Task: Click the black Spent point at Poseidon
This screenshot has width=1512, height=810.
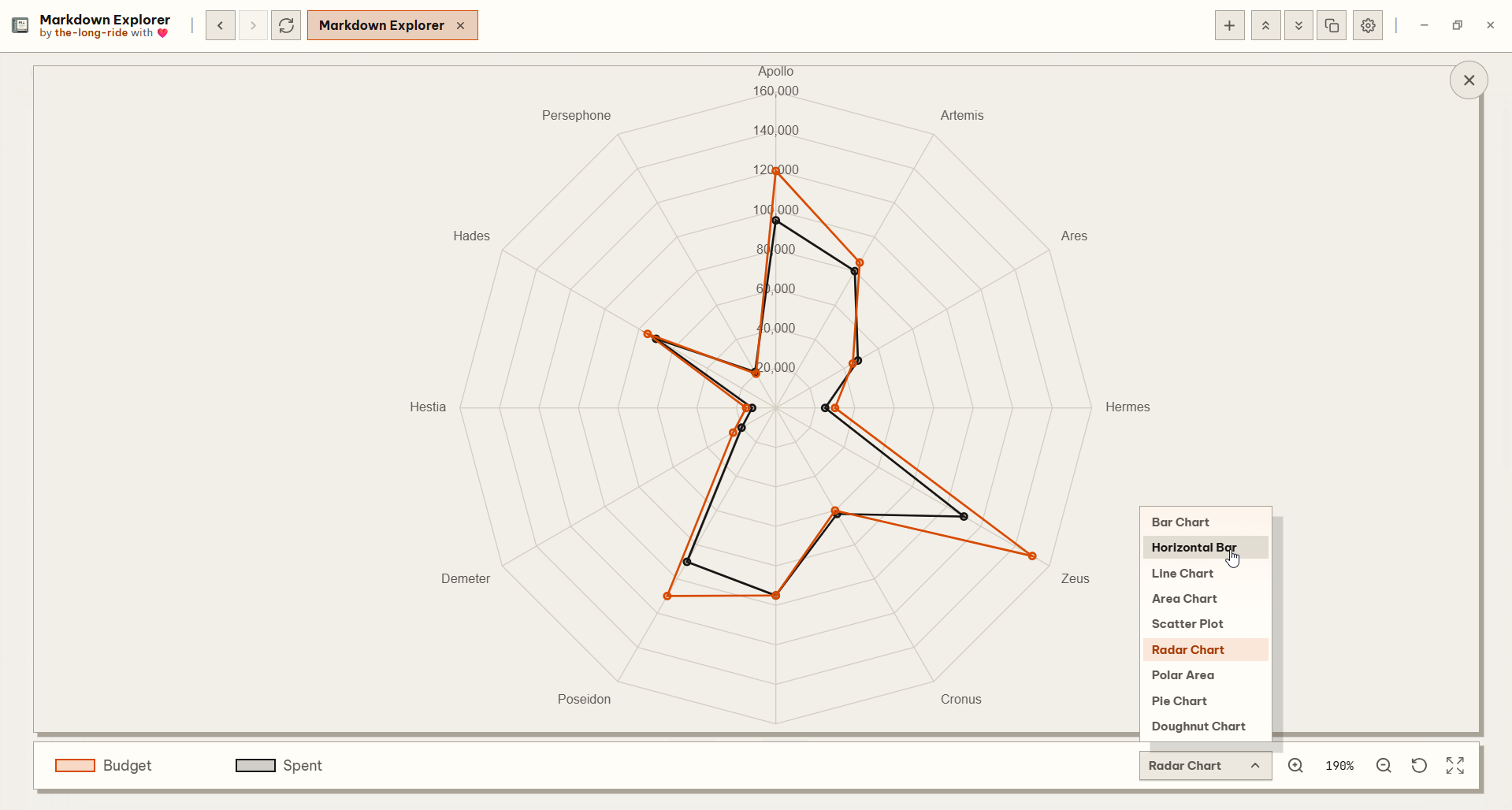Action: pyautogui.click(x=687, y=562)
